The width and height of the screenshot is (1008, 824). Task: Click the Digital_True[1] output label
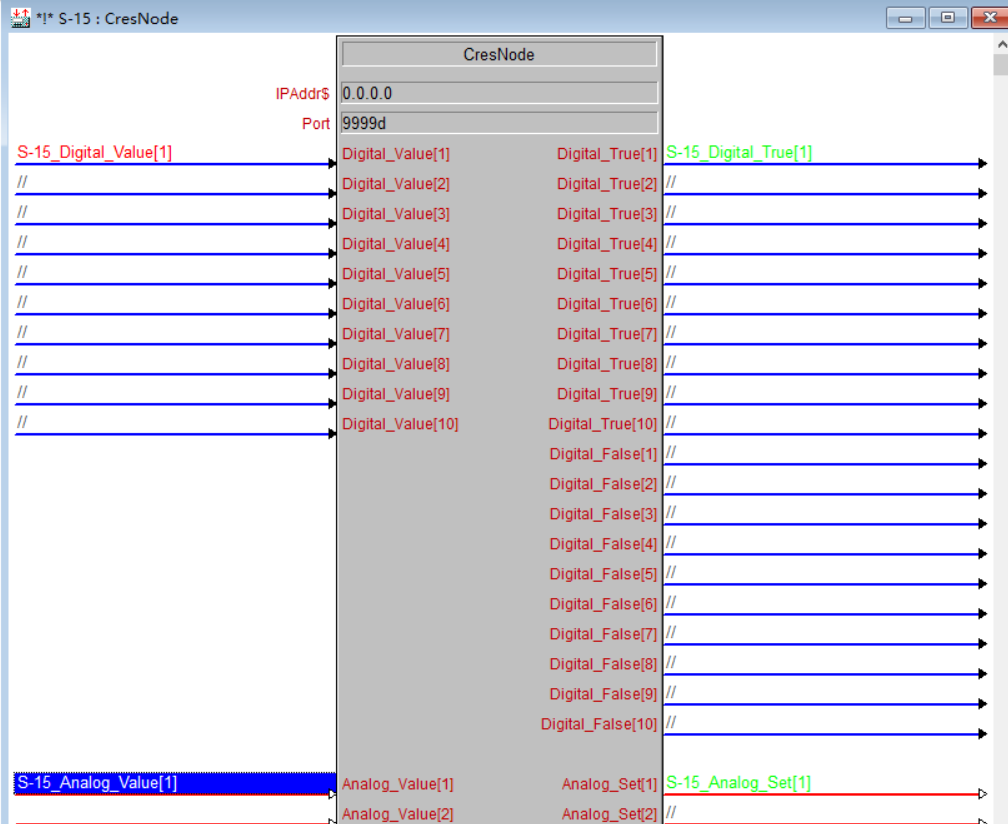tap(607, 154)
